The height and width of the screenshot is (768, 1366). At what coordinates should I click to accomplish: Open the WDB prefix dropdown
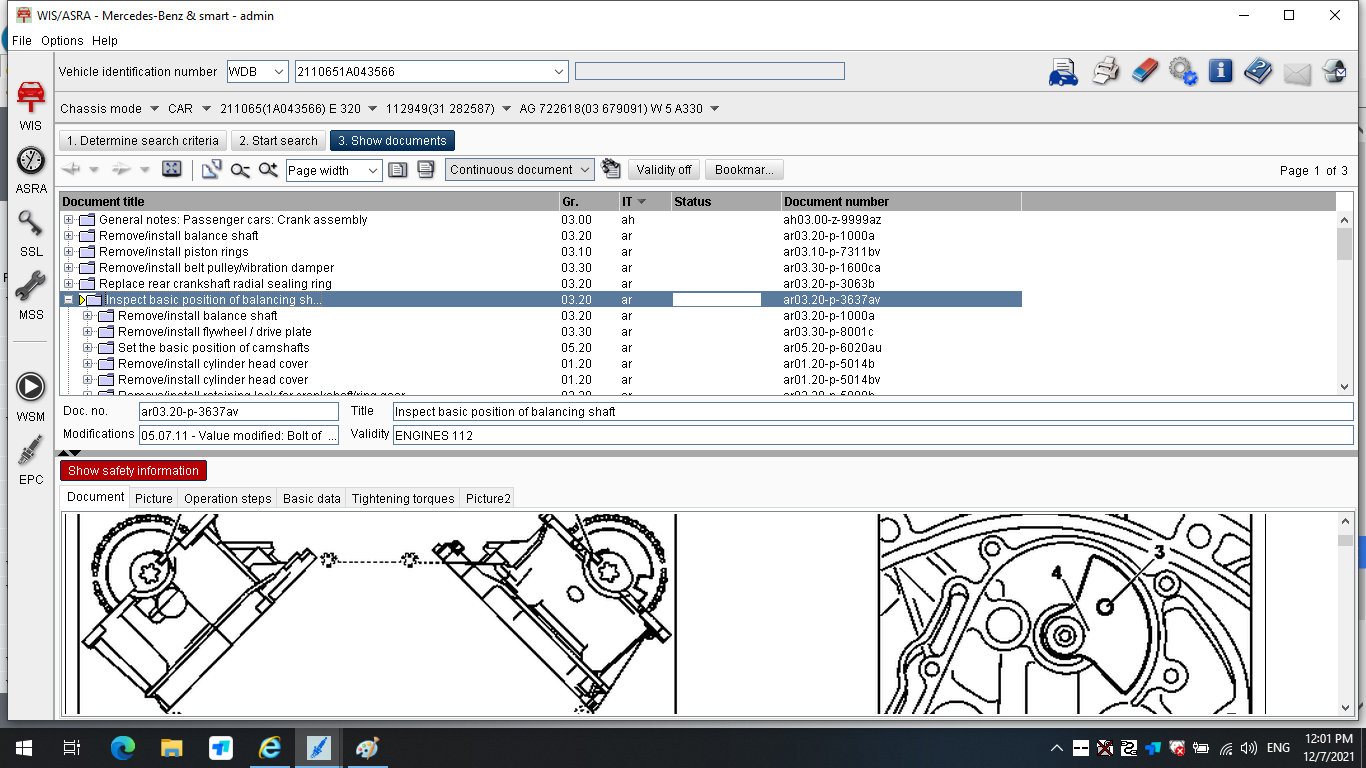pos(279,72)
